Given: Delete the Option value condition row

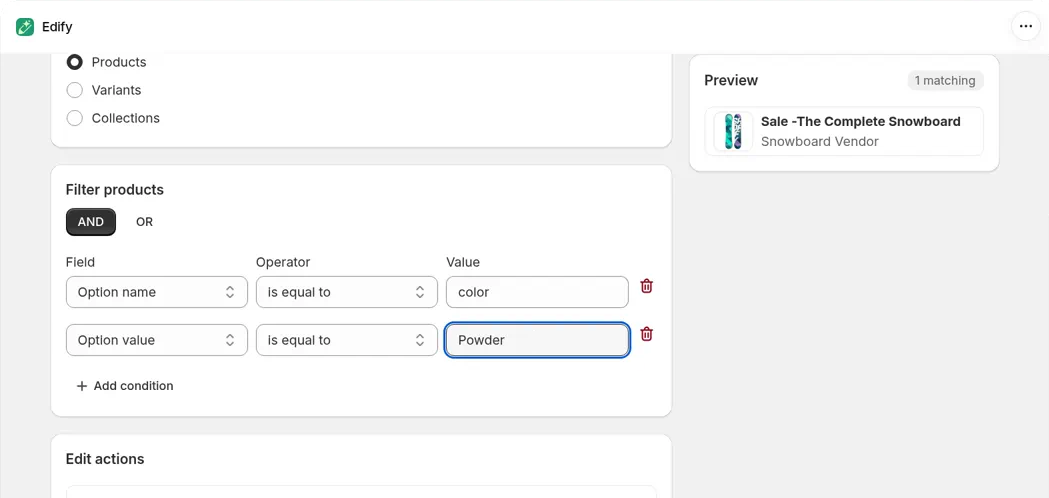Looking at the screenshot, I should point(646,335).
